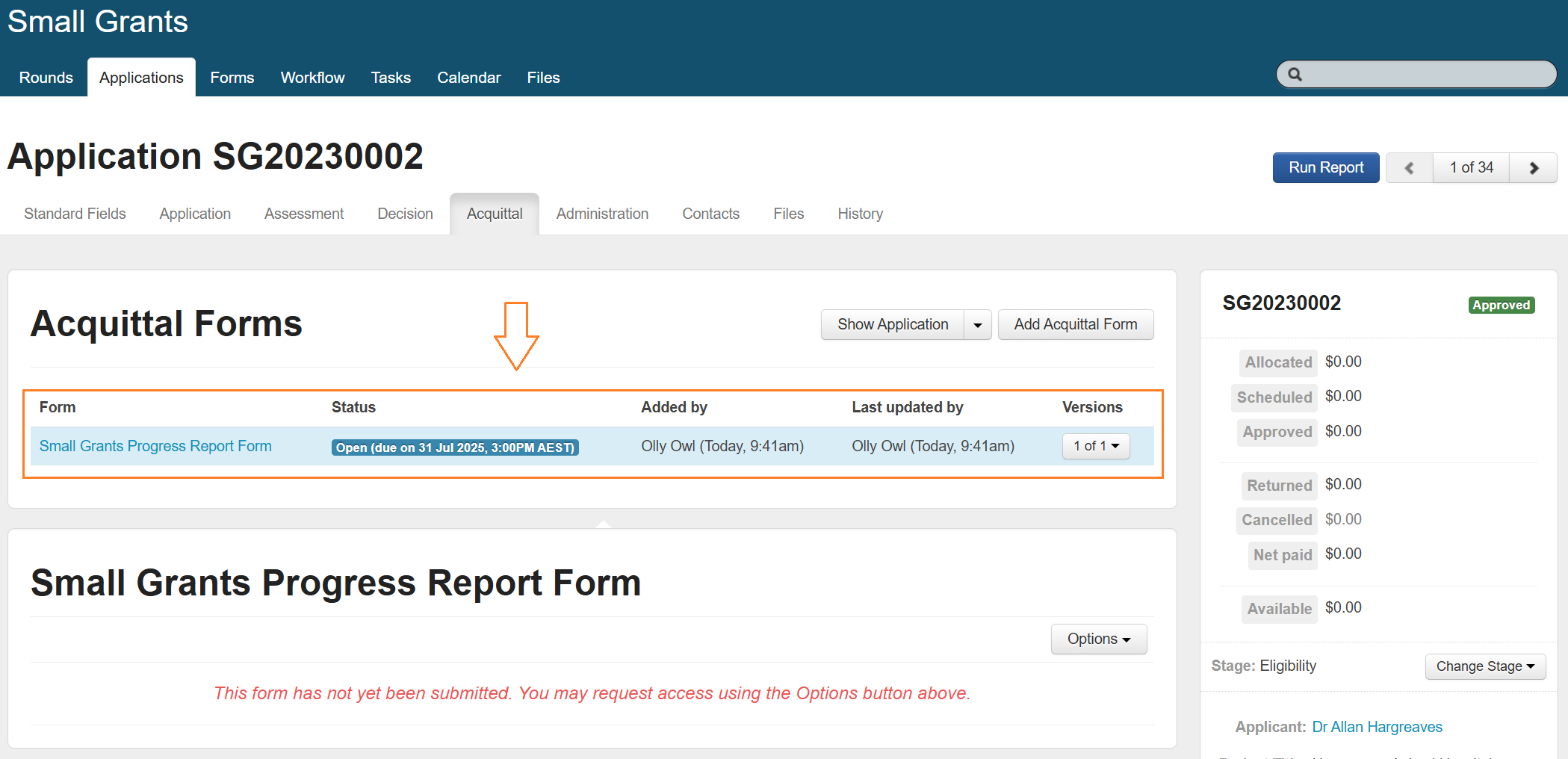Open the Workflow navigation tab

pos(312,78)
